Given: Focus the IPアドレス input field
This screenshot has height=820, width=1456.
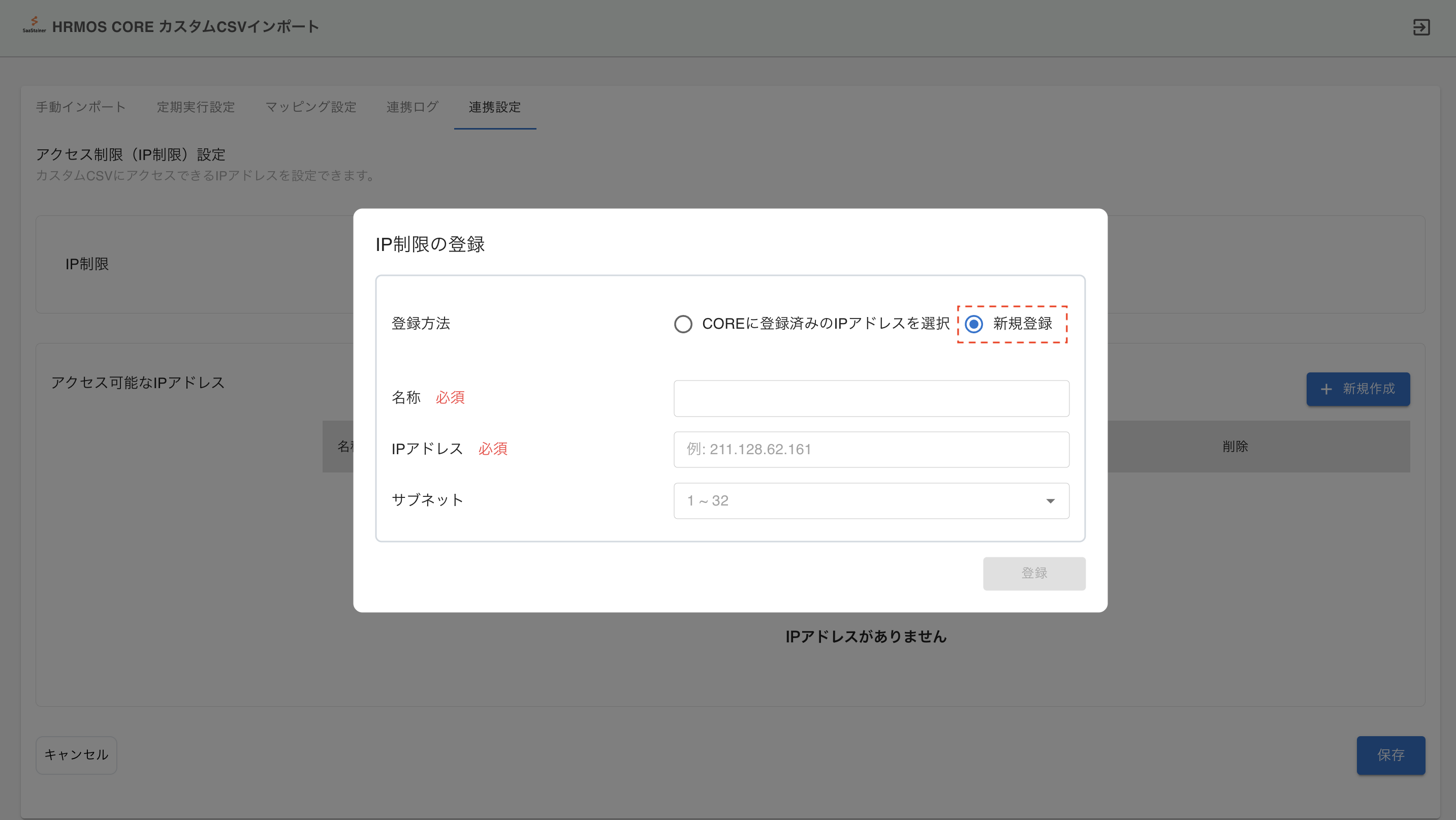Looking at the screenshot, I should pos(871,449).
